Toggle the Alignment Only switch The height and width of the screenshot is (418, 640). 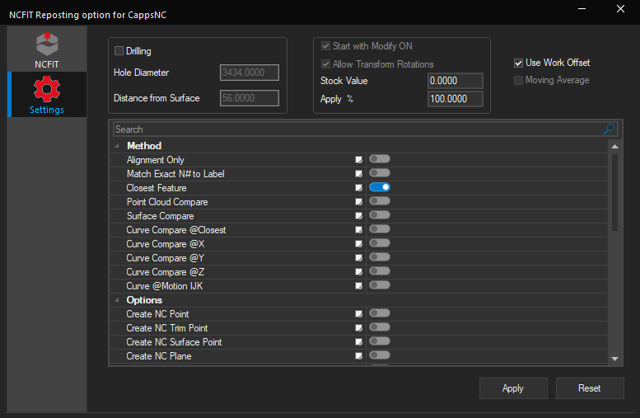[380, 159]
